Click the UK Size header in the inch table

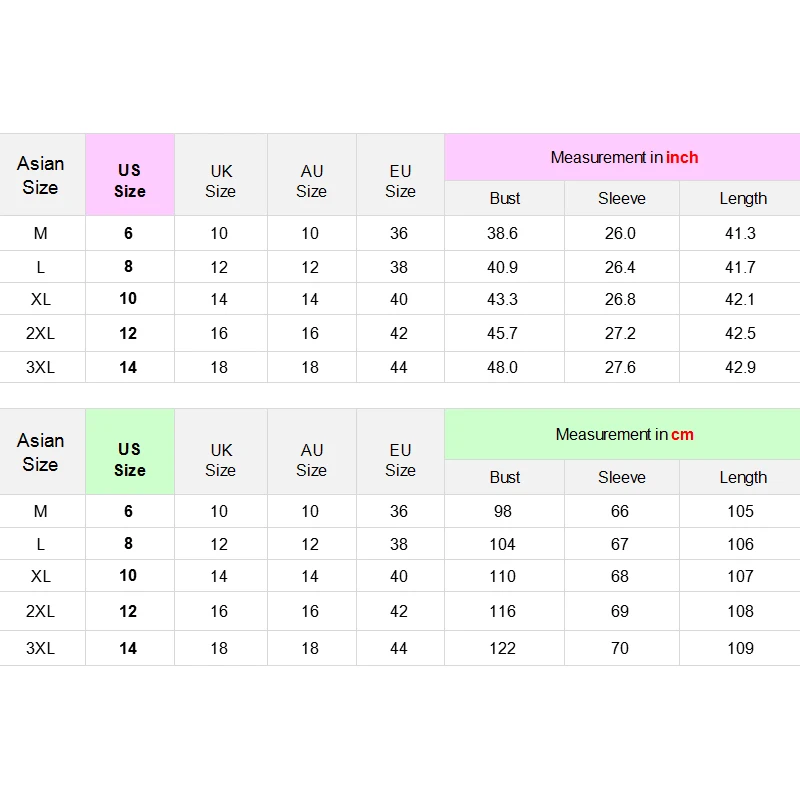[x=221, y=180]
